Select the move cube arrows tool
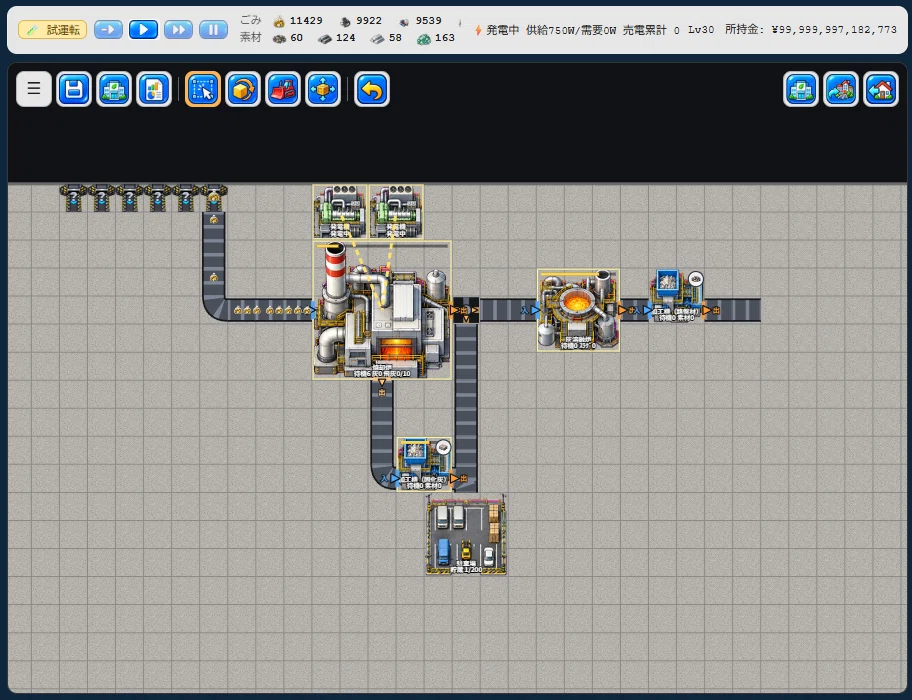 pos(323,89)
